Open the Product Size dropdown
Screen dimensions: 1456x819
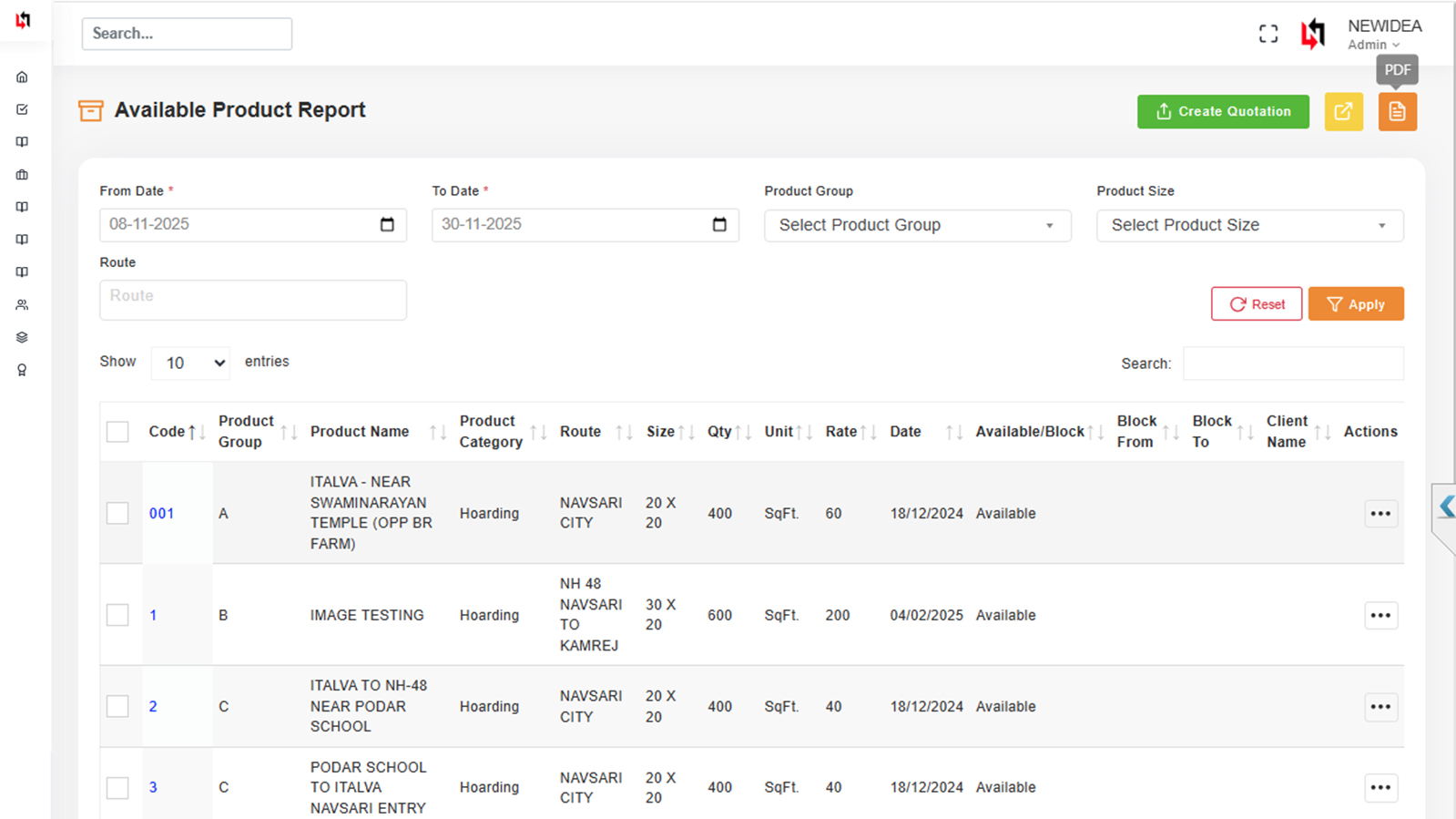pyautogui.click(x=1249, y=226)
